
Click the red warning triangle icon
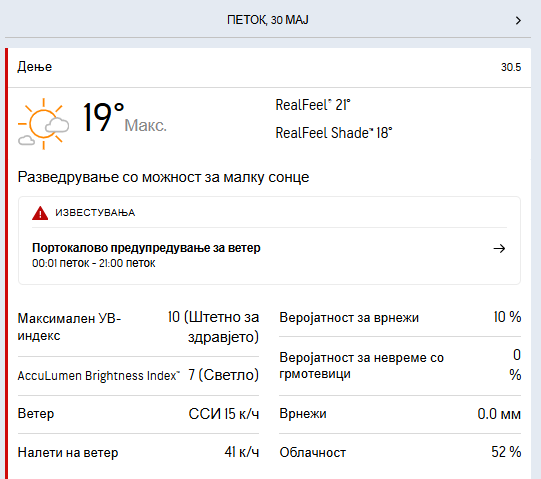(x=40, y=213)
